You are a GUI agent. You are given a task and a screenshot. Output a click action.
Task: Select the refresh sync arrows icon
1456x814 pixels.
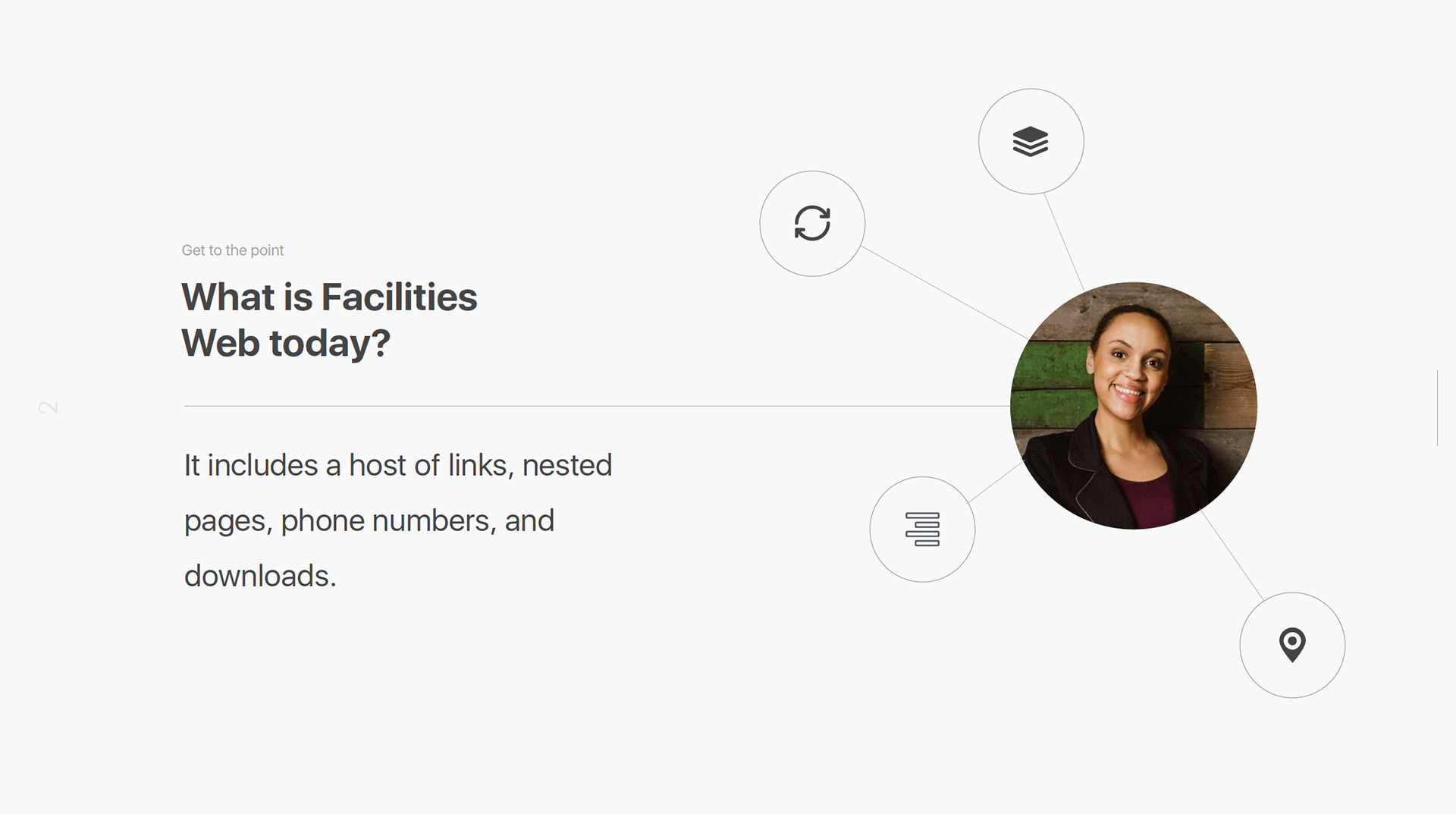[812, 224]
